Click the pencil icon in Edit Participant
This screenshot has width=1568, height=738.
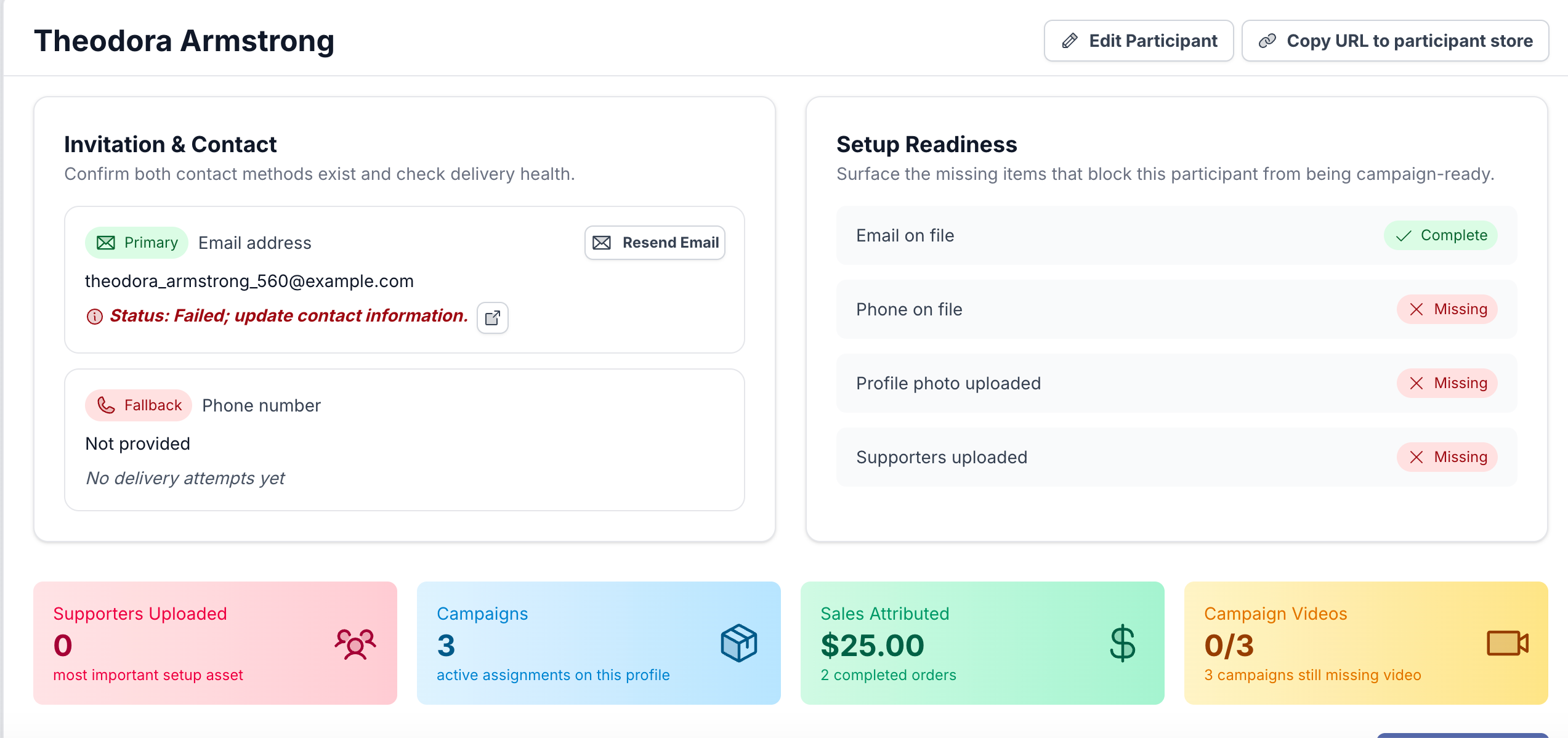(1070, 41)
